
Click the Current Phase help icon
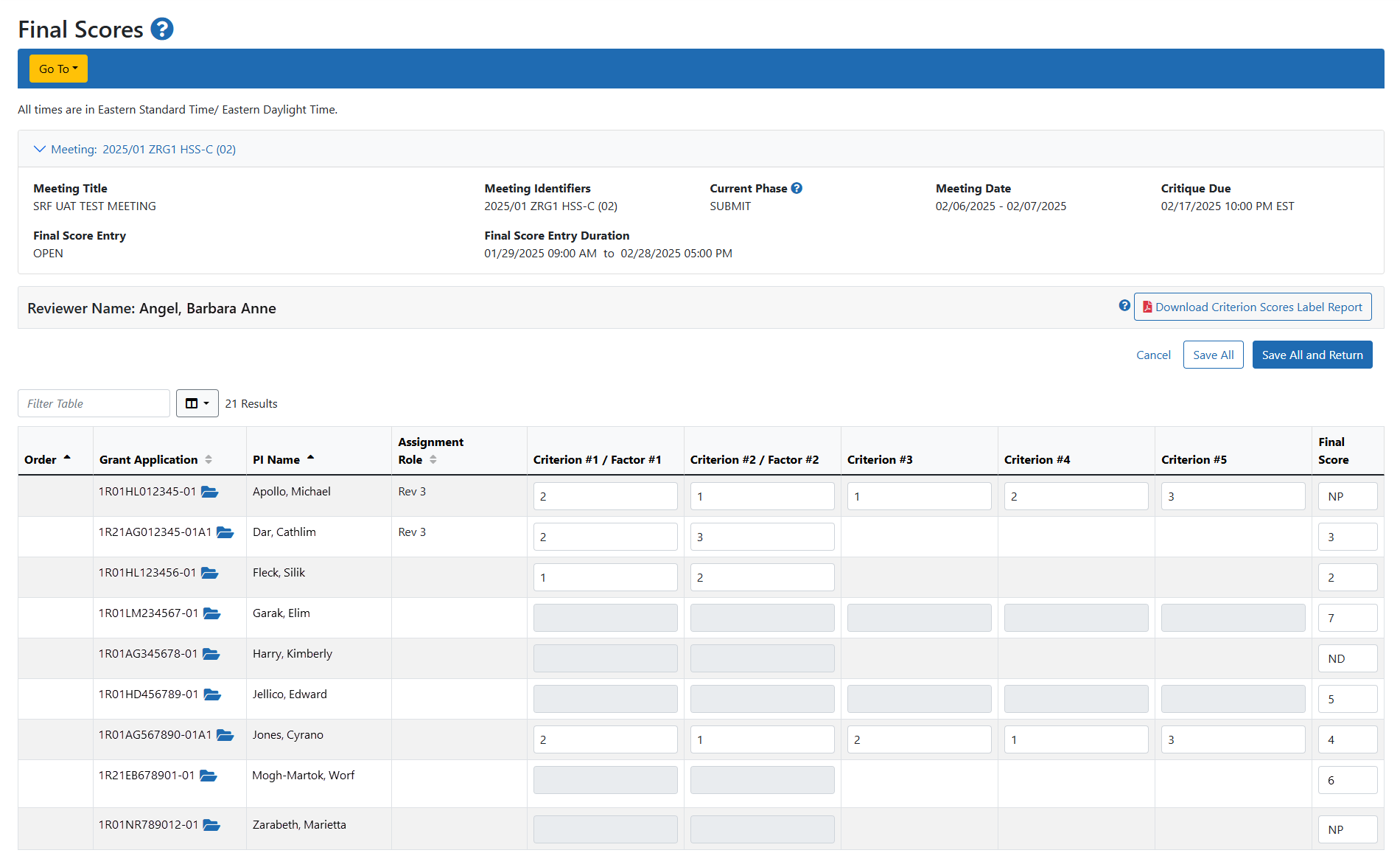tap(797, 189)
